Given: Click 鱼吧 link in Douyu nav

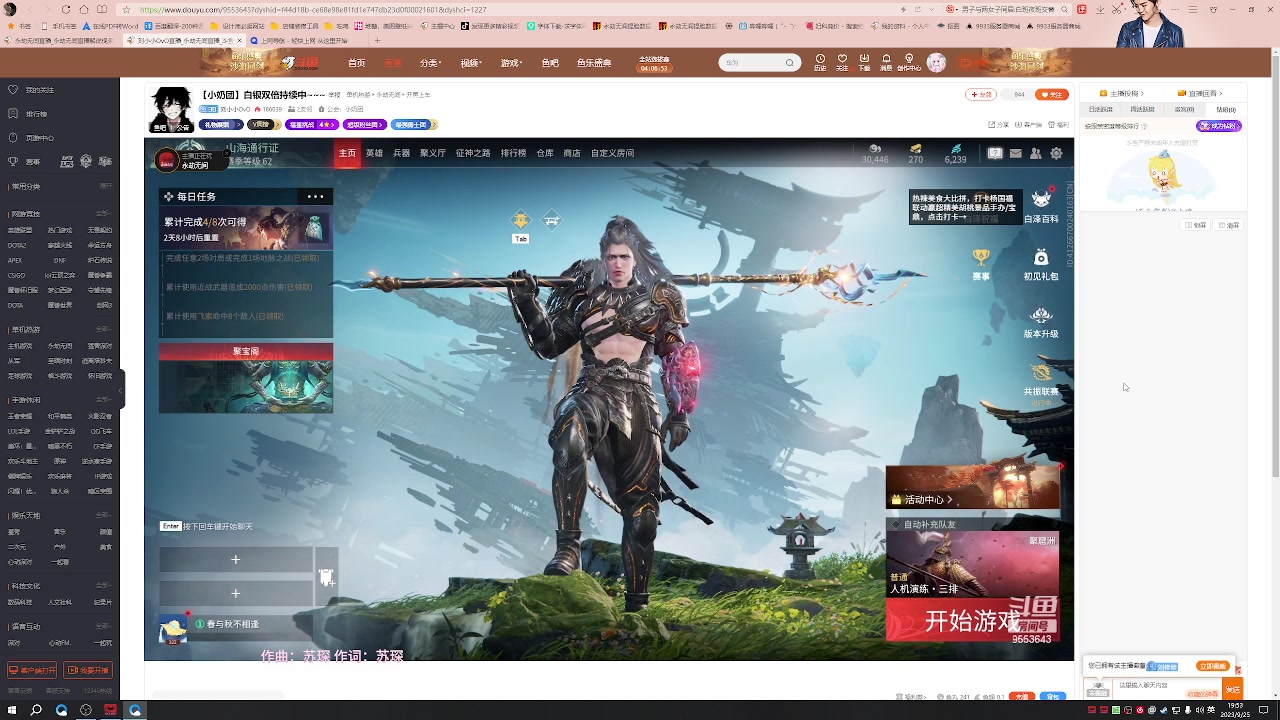Looking at the screenshot, I should point(550,63).
